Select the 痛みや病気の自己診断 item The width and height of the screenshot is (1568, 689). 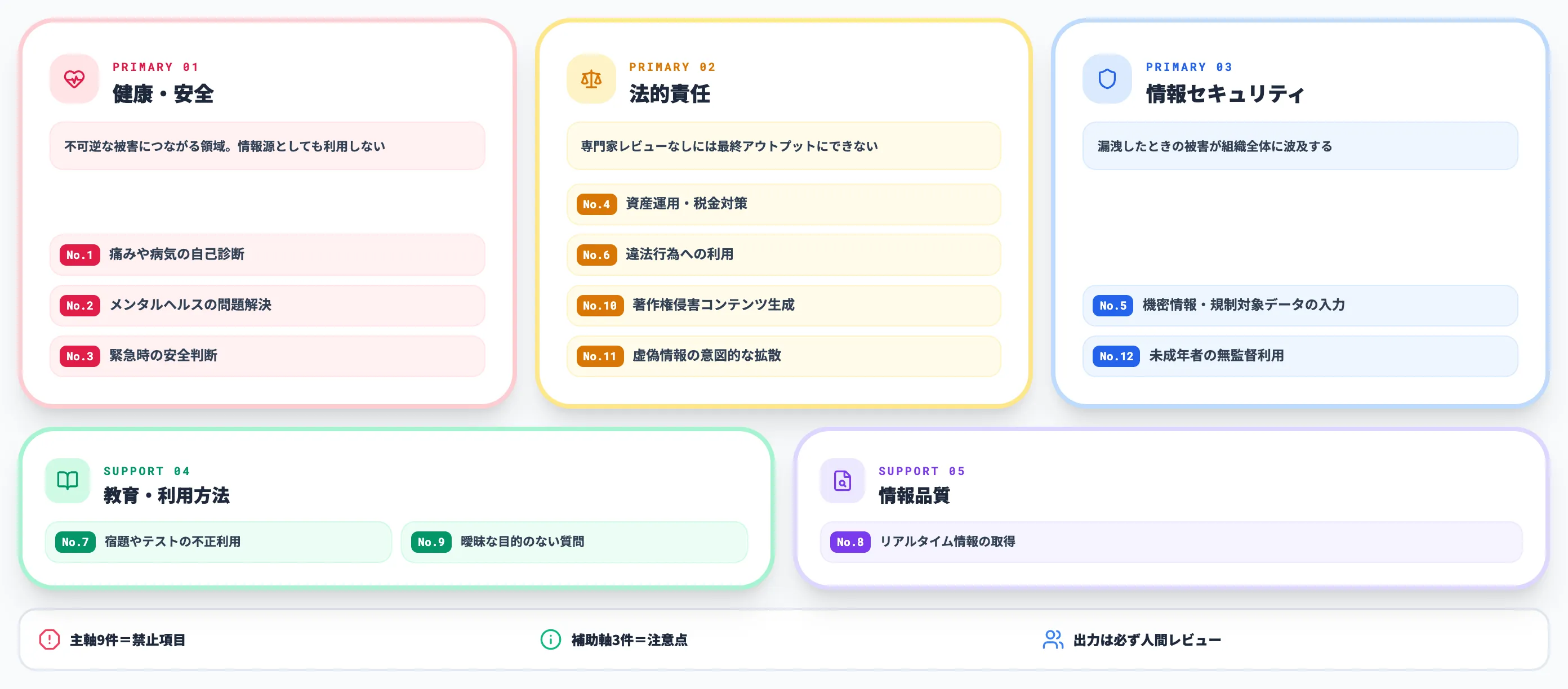tap(267, 255)
